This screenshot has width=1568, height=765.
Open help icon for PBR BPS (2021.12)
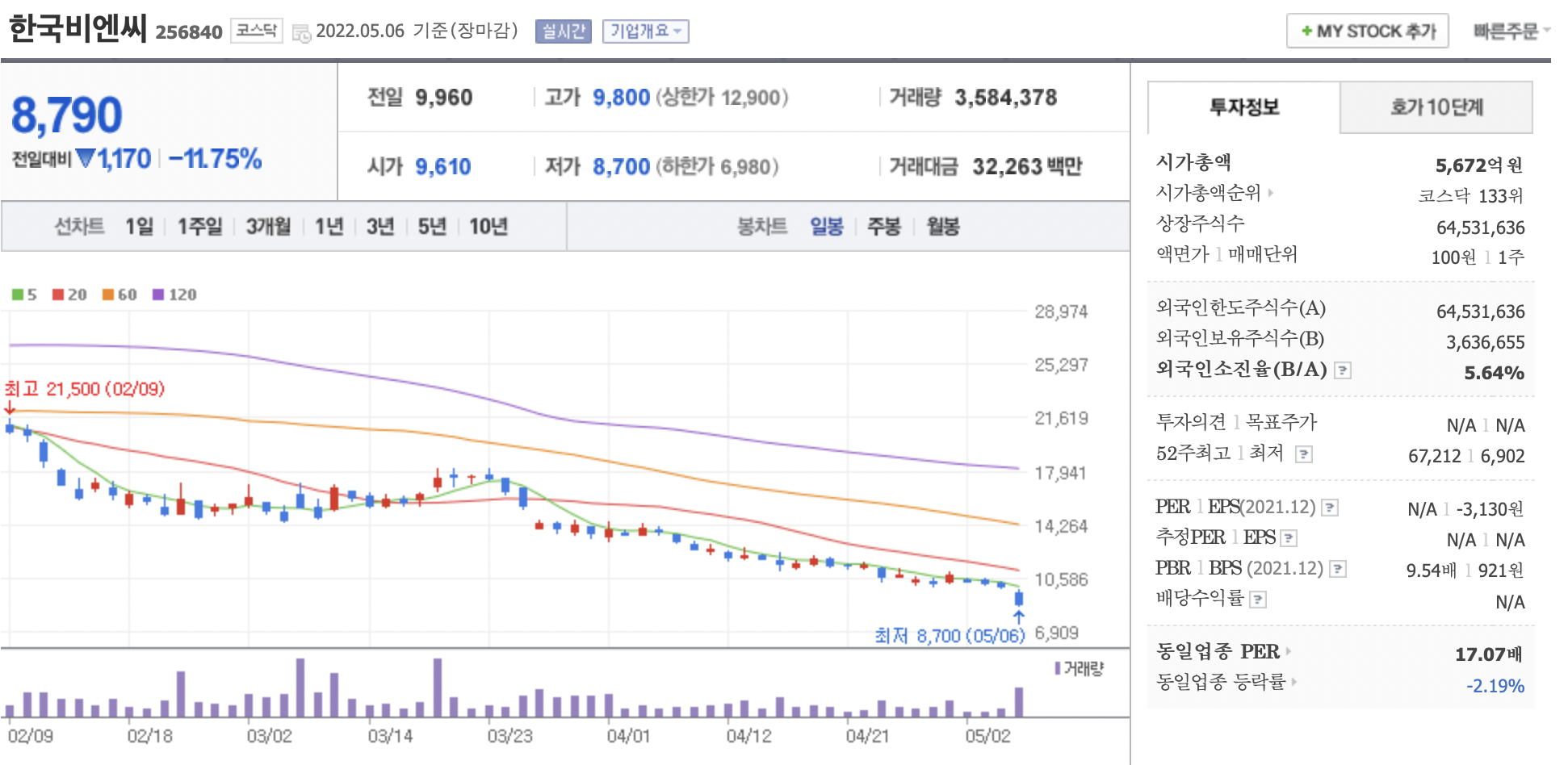[x=1338, y=569]
